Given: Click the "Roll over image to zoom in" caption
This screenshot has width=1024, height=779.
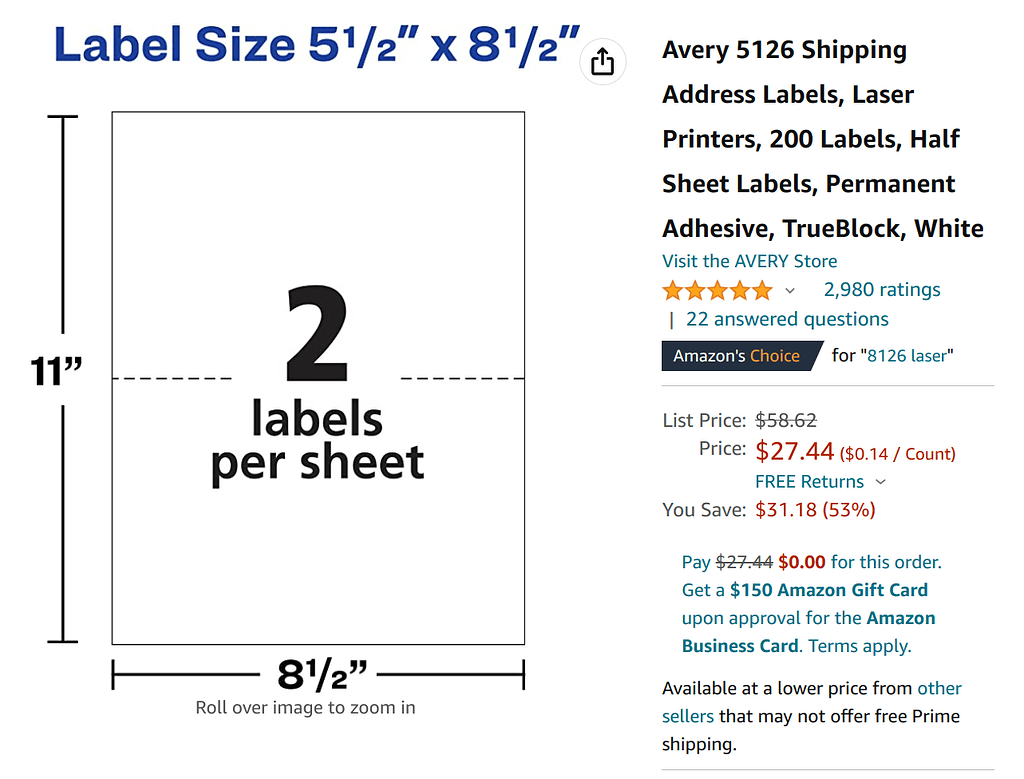Looking at the screenshot, I should click(x=305, y=708).
